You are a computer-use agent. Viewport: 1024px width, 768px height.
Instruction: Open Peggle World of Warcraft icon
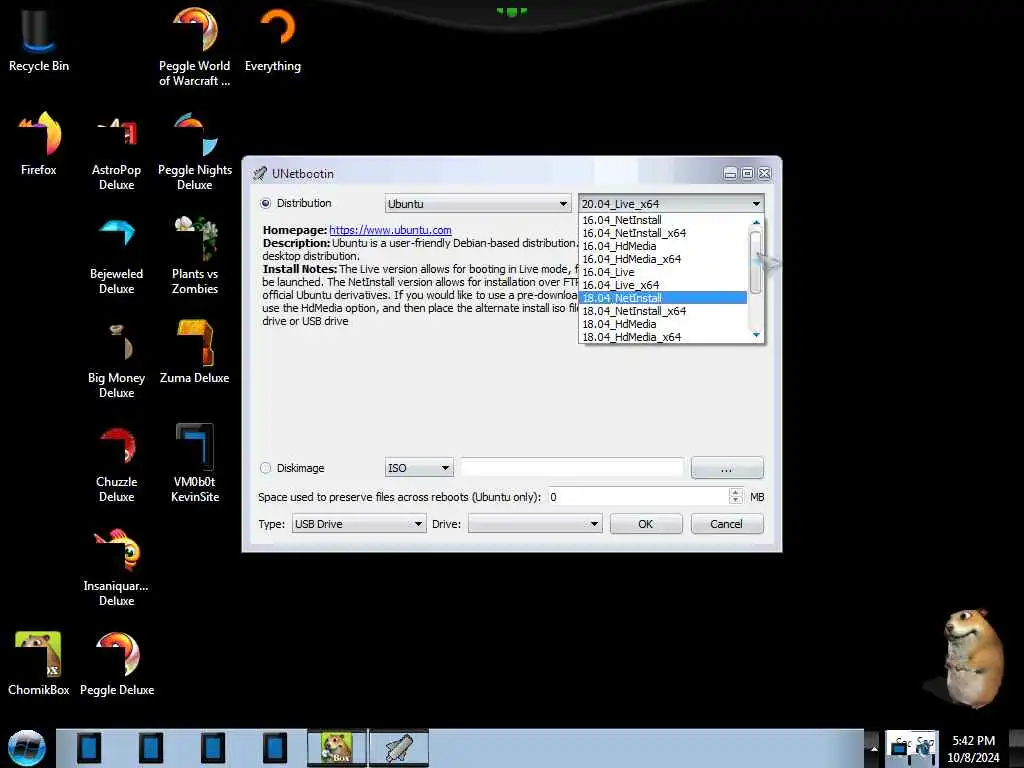[195, 46]
